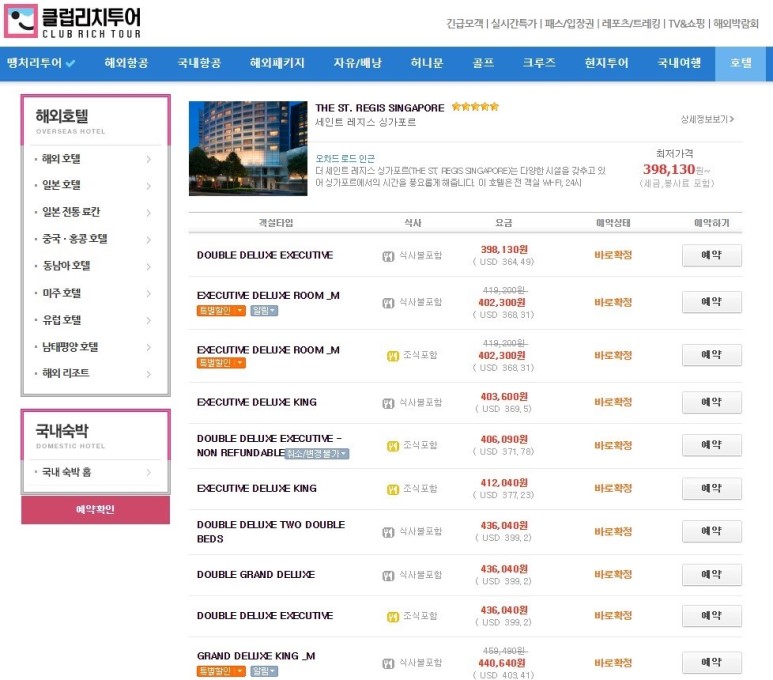The image size is (773, 680).
Task: Open 레포츠/트레킹 top link
Action: [631, 24]
